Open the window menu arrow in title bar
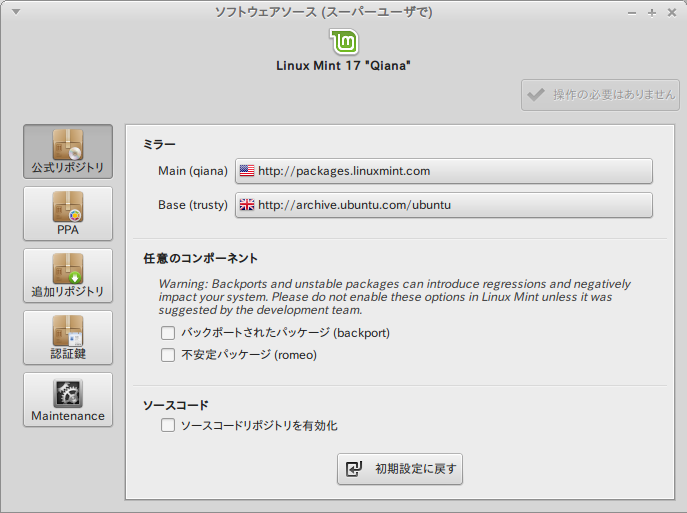The width and height of the screenshot is (687, 513). (x=16, y=12)
